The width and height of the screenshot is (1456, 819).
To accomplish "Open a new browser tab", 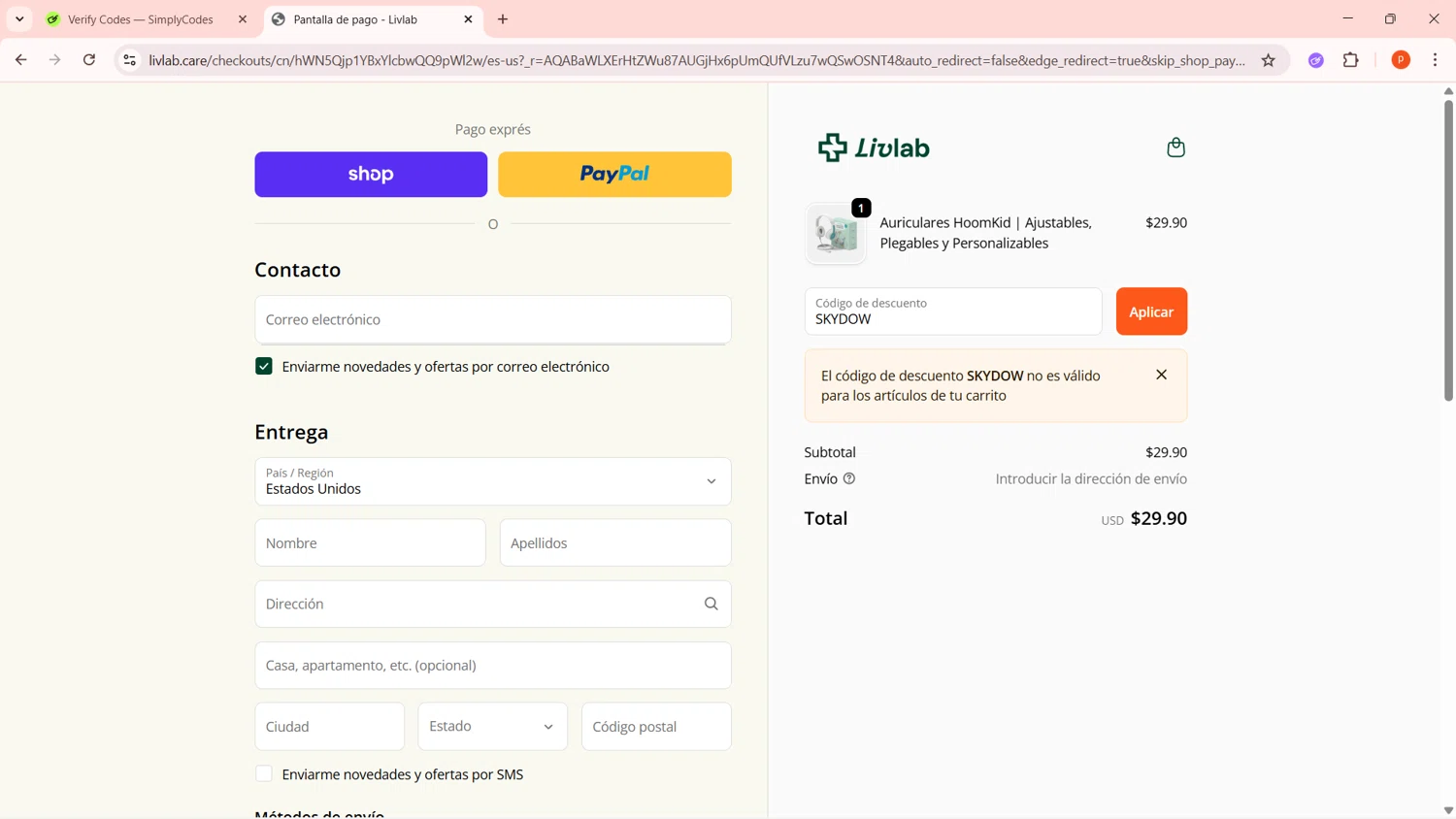I will (503, 19).
